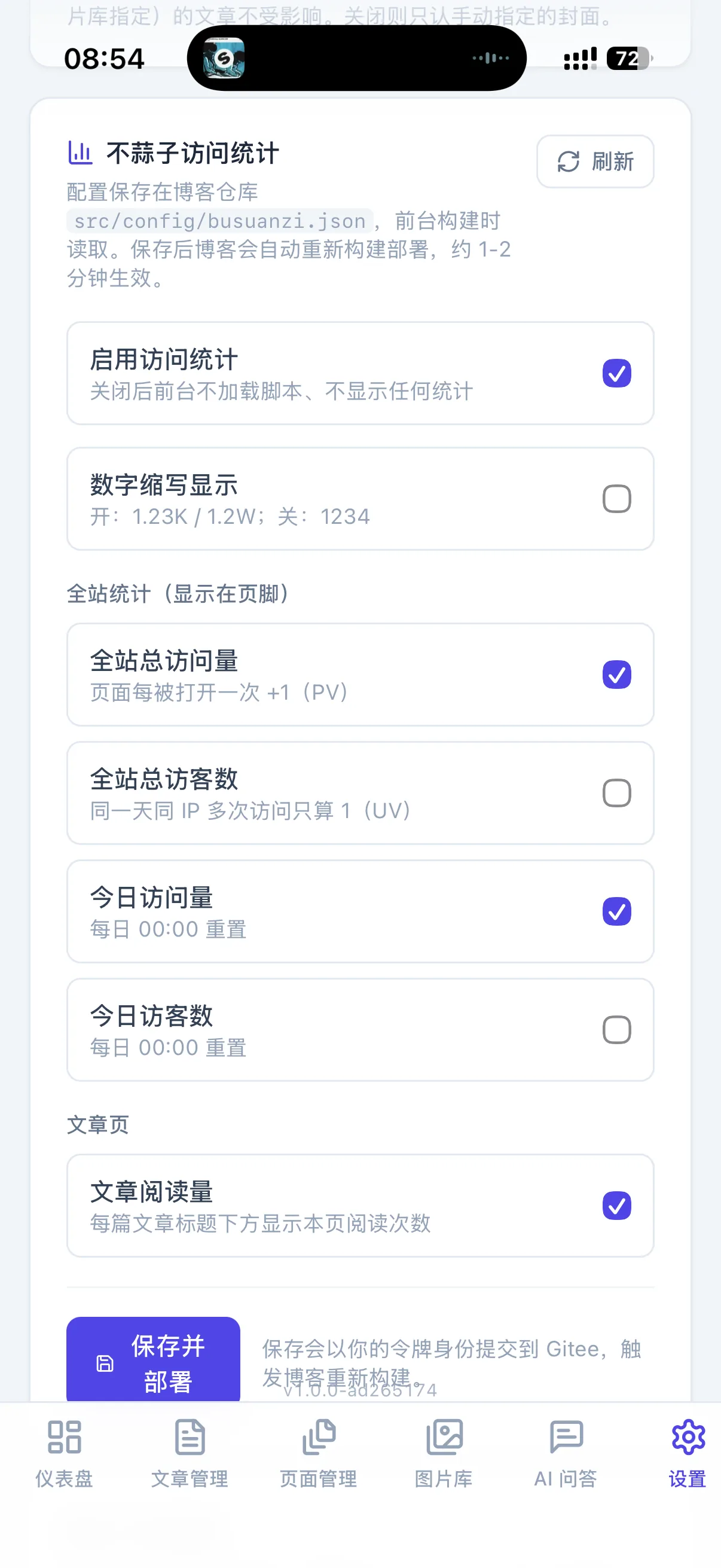Uncheck the 全站总访问量 checkbox

tap(616, 675)
